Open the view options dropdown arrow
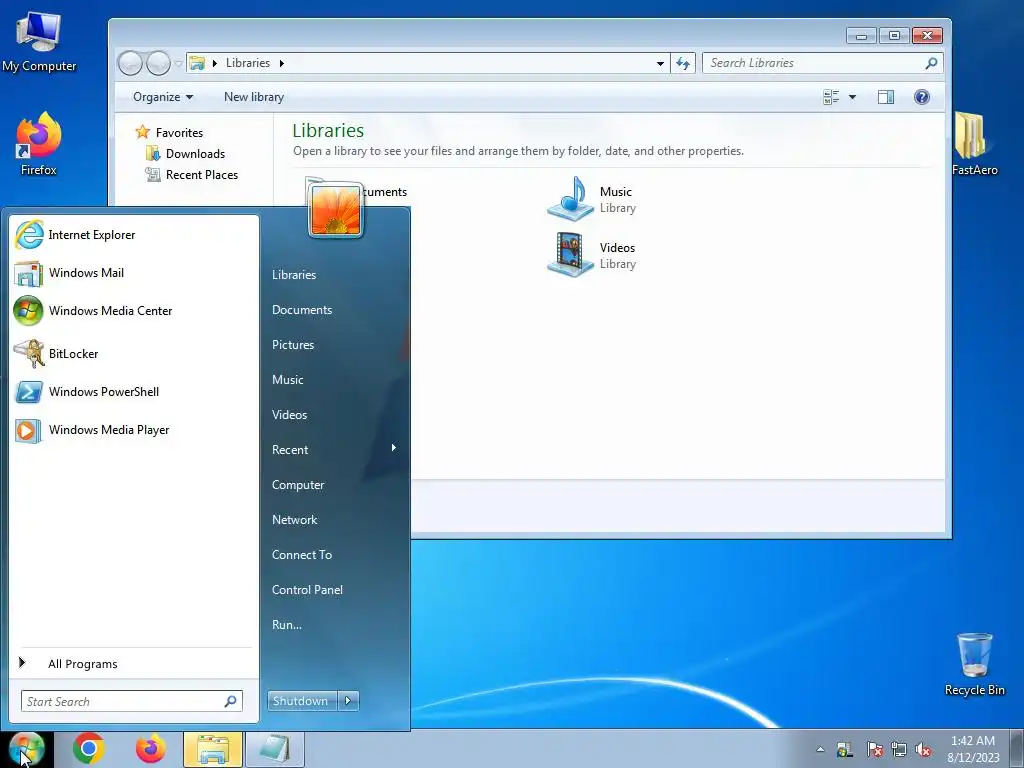 852,97
